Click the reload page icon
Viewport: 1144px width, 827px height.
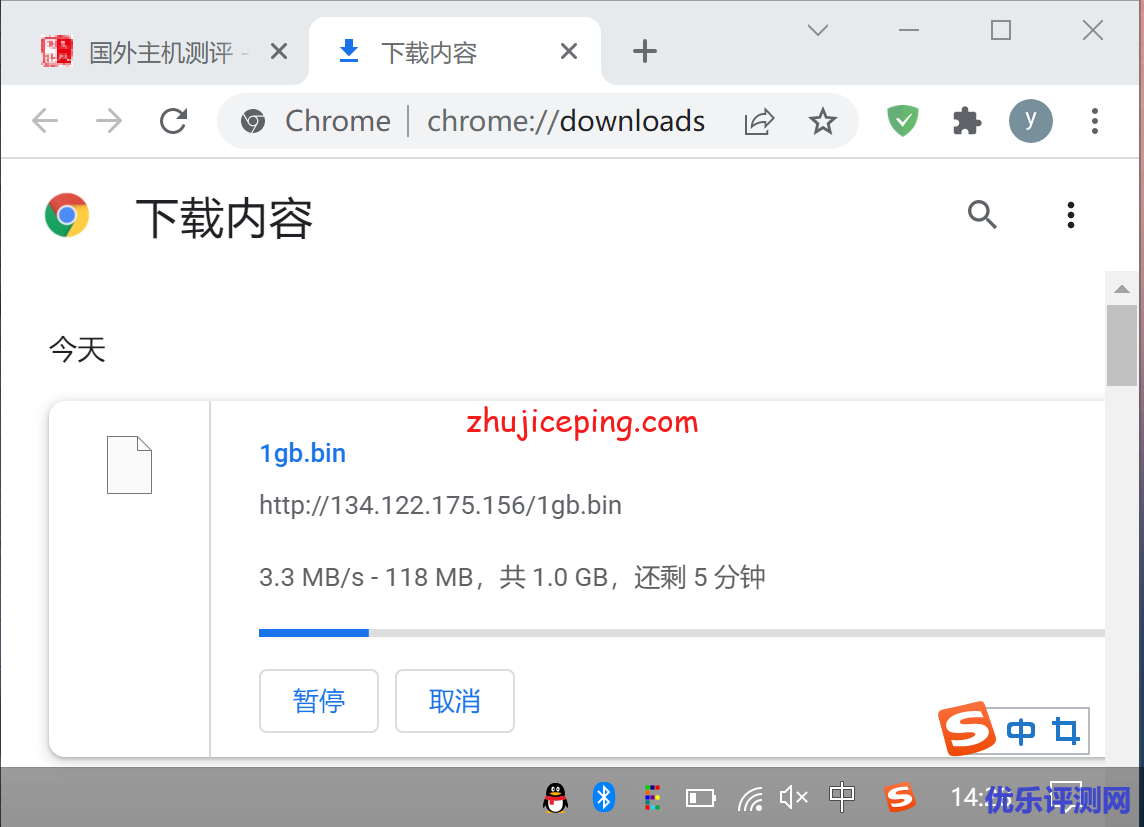[174, 121]
